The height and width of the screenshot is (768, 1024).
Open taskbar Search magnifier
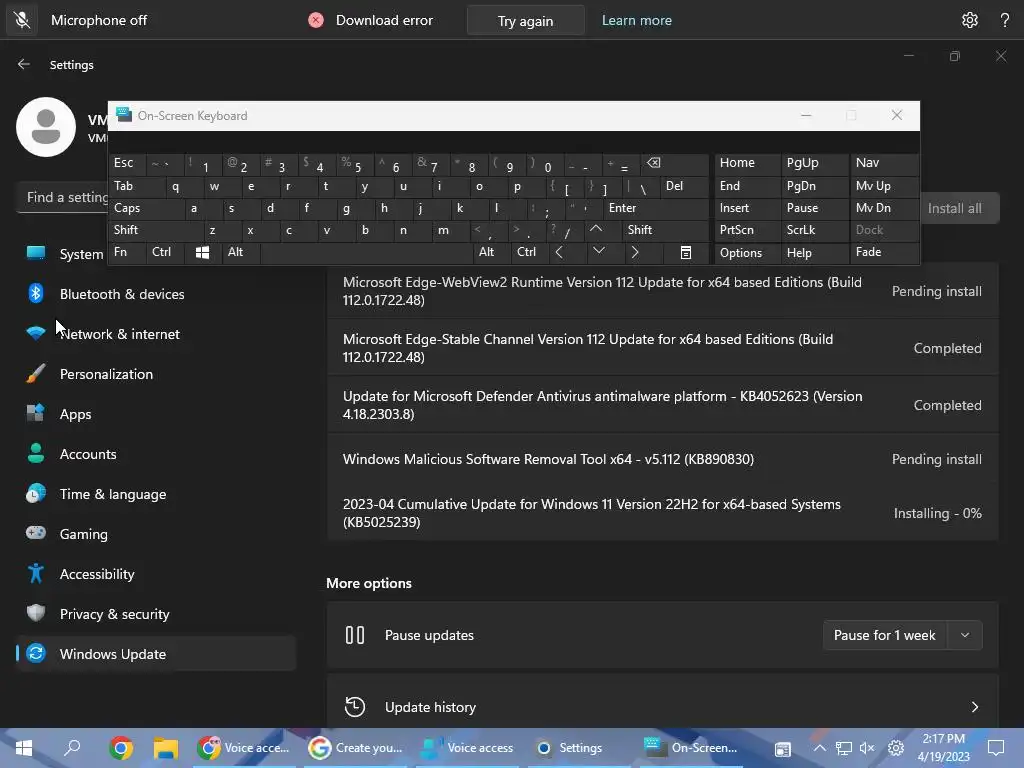click(72, 748)
